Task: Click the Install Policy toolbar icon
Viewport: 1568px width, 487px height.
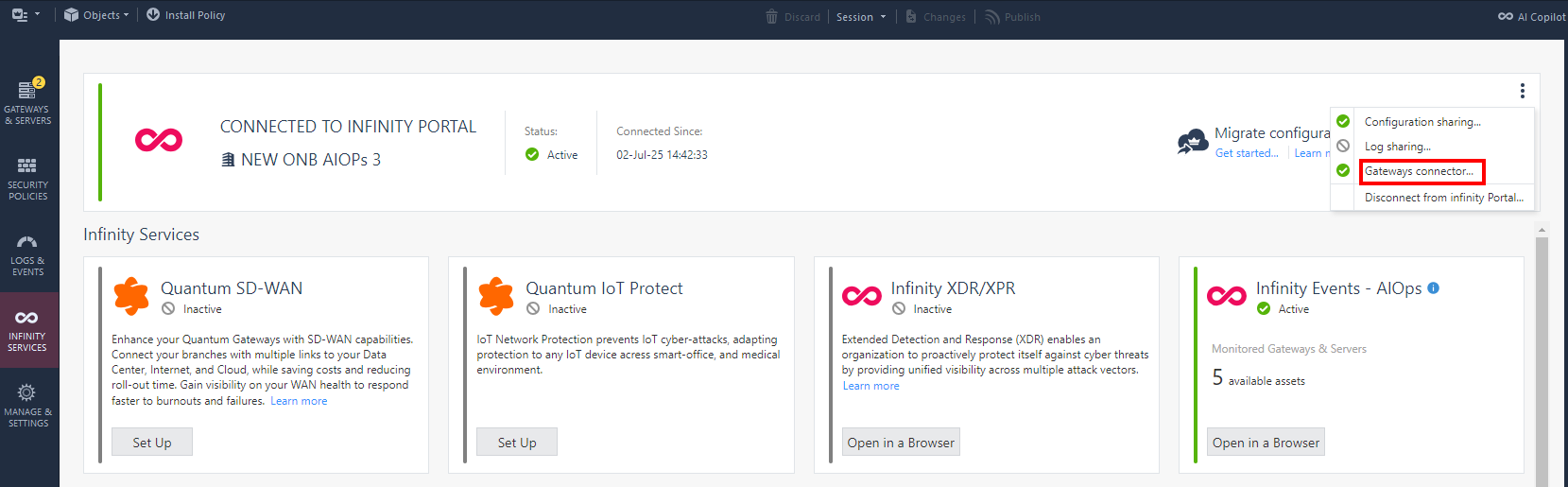Action: [153, 15]
